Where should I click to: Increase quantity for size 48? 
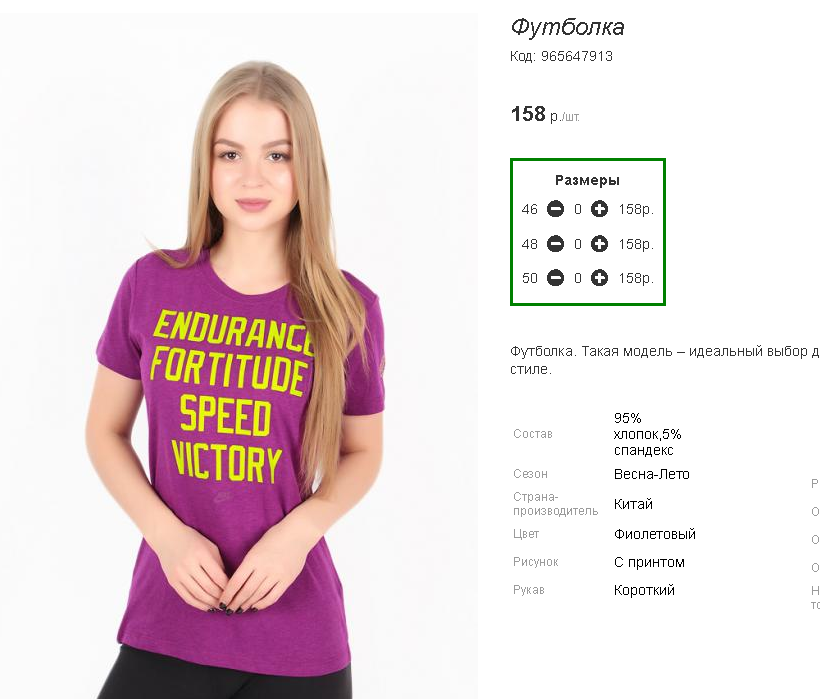coord(599,244)
